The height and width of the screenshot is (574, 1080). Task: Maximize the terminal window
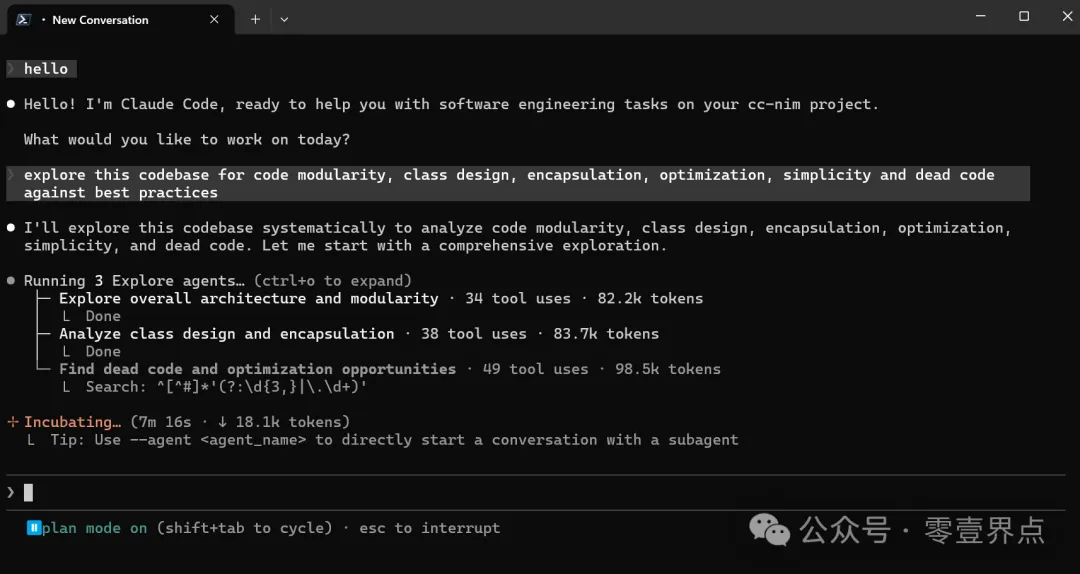(1024, 17)
